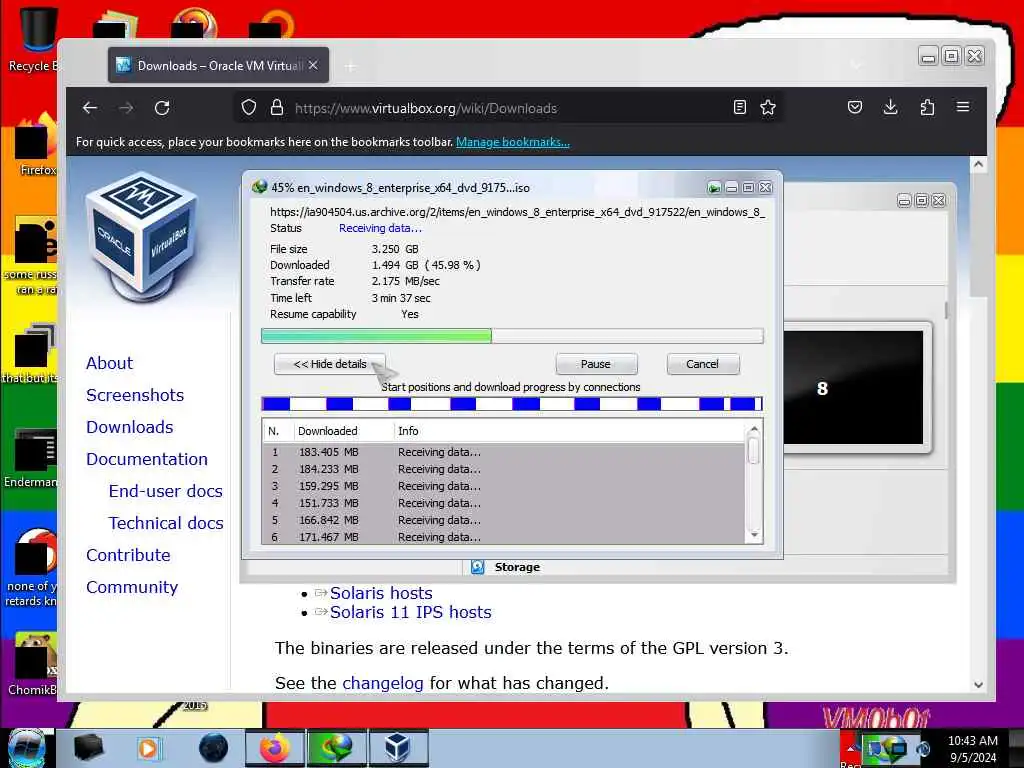Screen dimensions: 1024x768
Task: Open the Documentation sidebar link
Action: point(146,459)
